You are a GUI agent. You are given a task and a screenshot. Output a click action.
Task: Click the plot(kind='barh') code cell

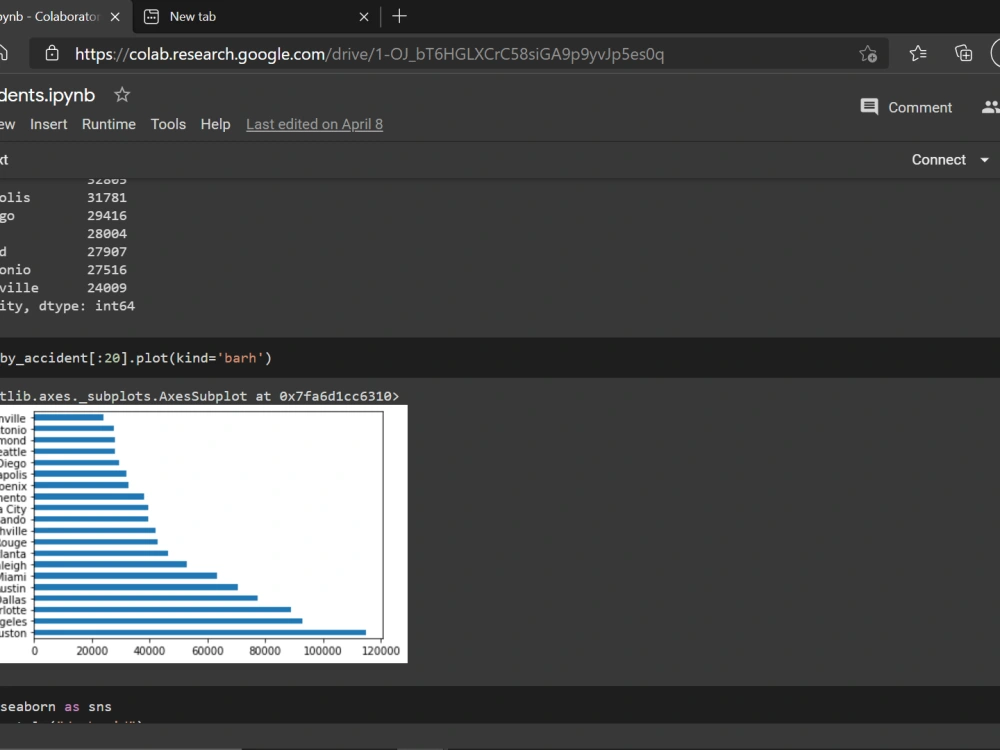[x=500, y=358]
